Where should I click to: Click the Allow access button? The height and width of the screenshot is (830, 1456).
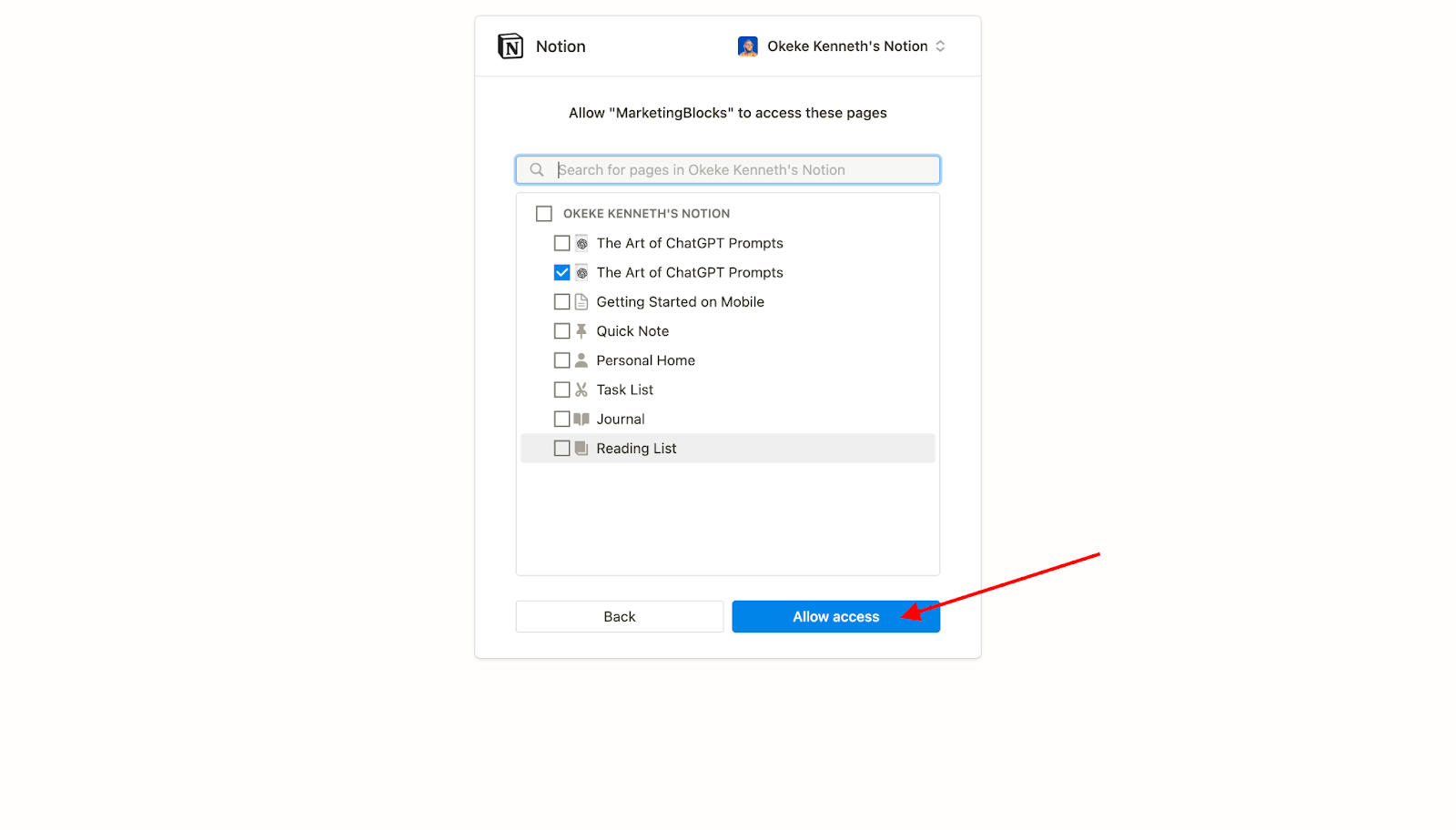836,617
